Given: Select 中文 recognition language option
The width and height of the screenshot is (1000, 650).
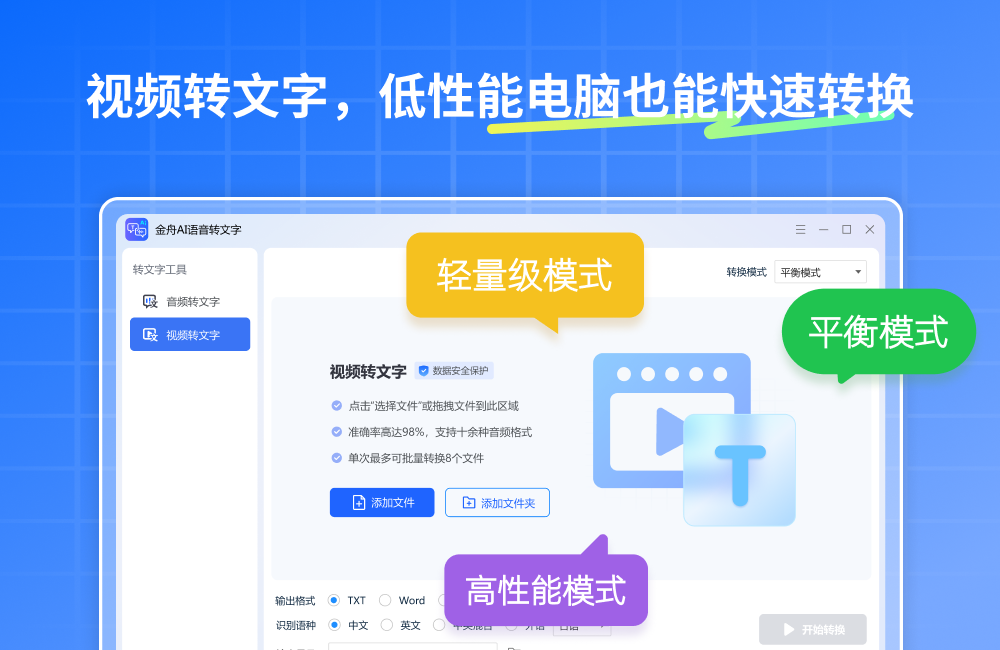Looking at the screenshot, I should (337, 625).
